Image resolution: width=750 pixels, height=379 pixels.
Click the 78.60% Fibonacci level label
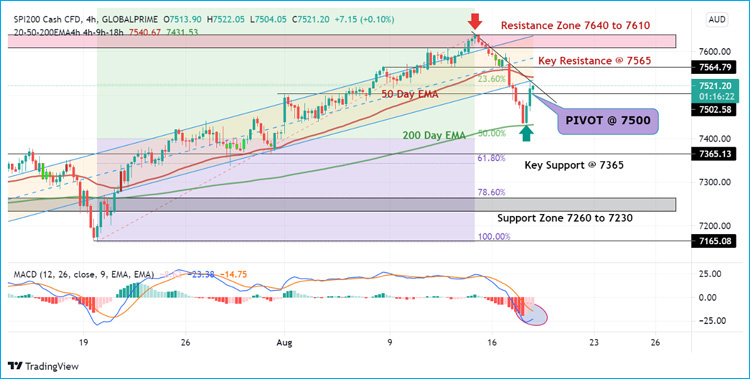pos(491,192)
